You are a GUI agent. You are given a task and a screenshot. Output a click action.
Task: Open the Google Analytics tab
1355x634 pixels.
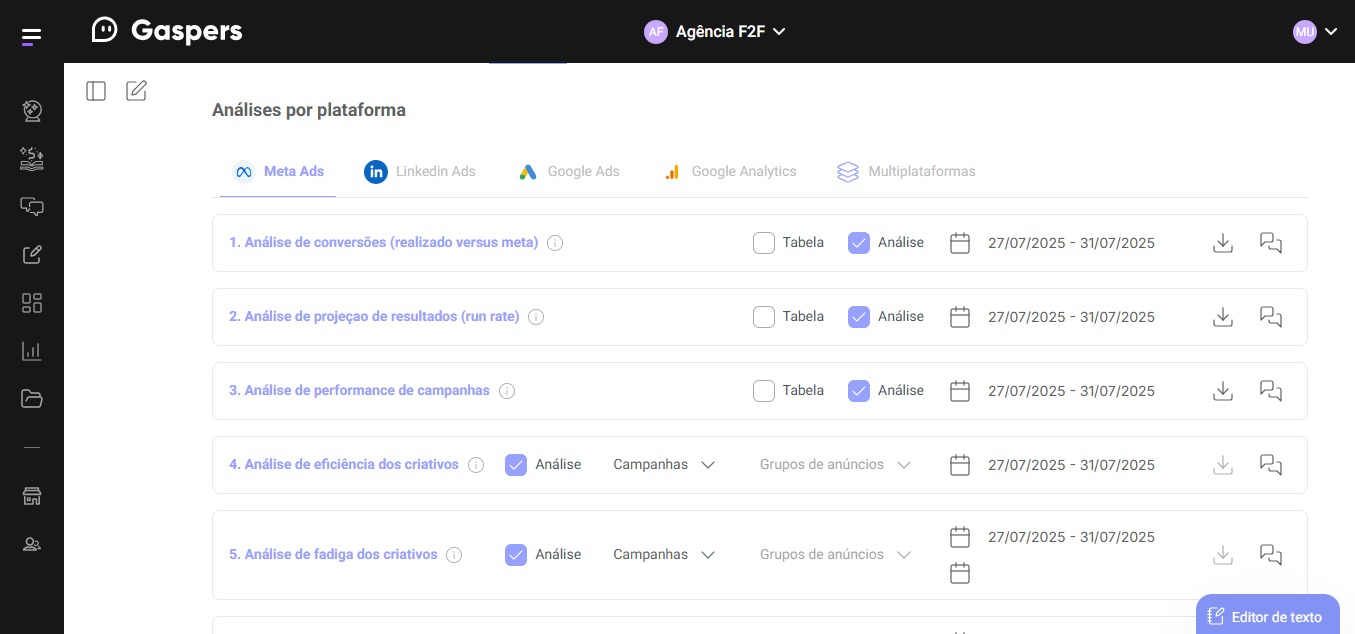[744, 171]
